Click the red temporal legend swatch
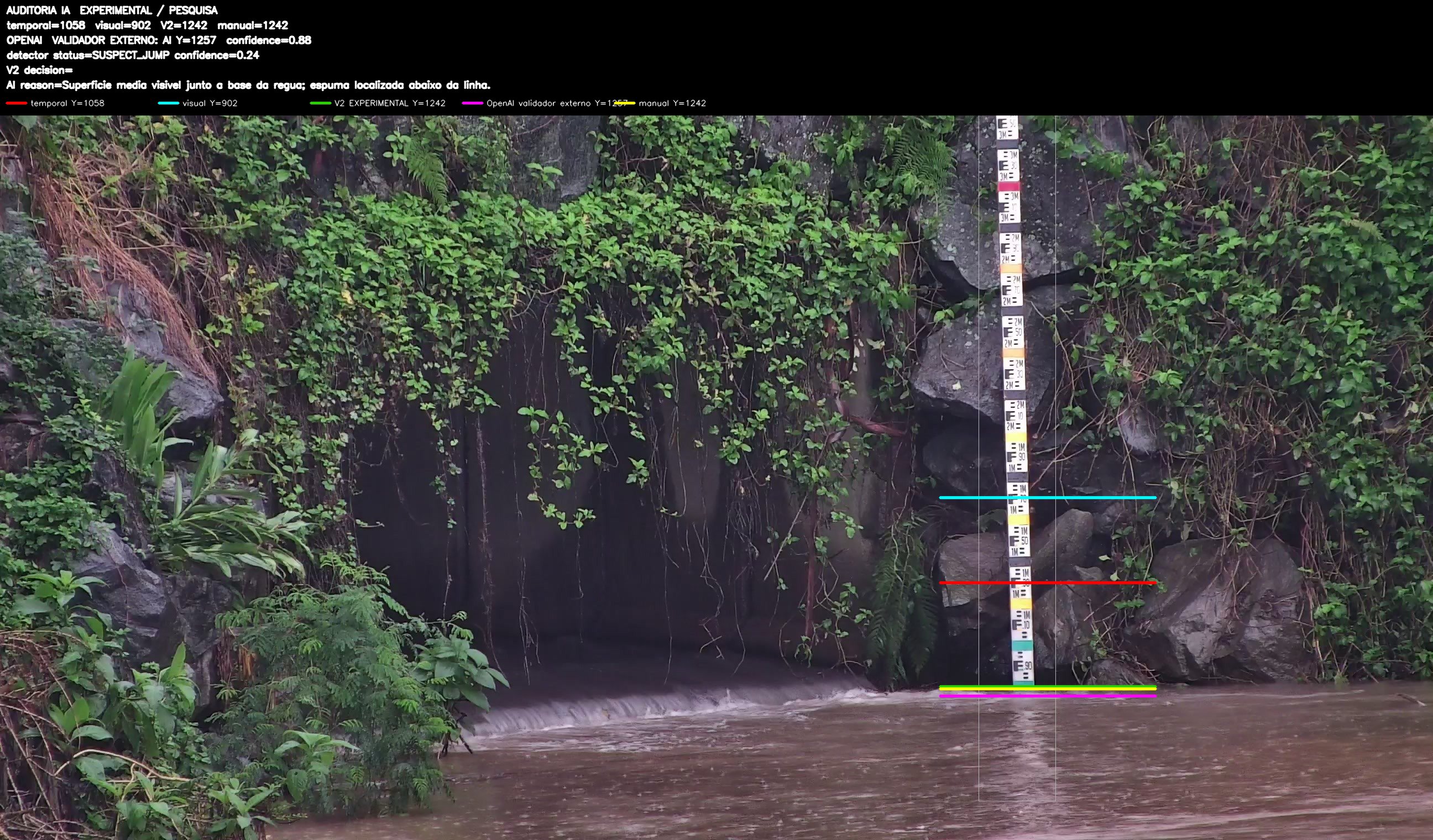 pyautogui.click(x=17, y=103)
